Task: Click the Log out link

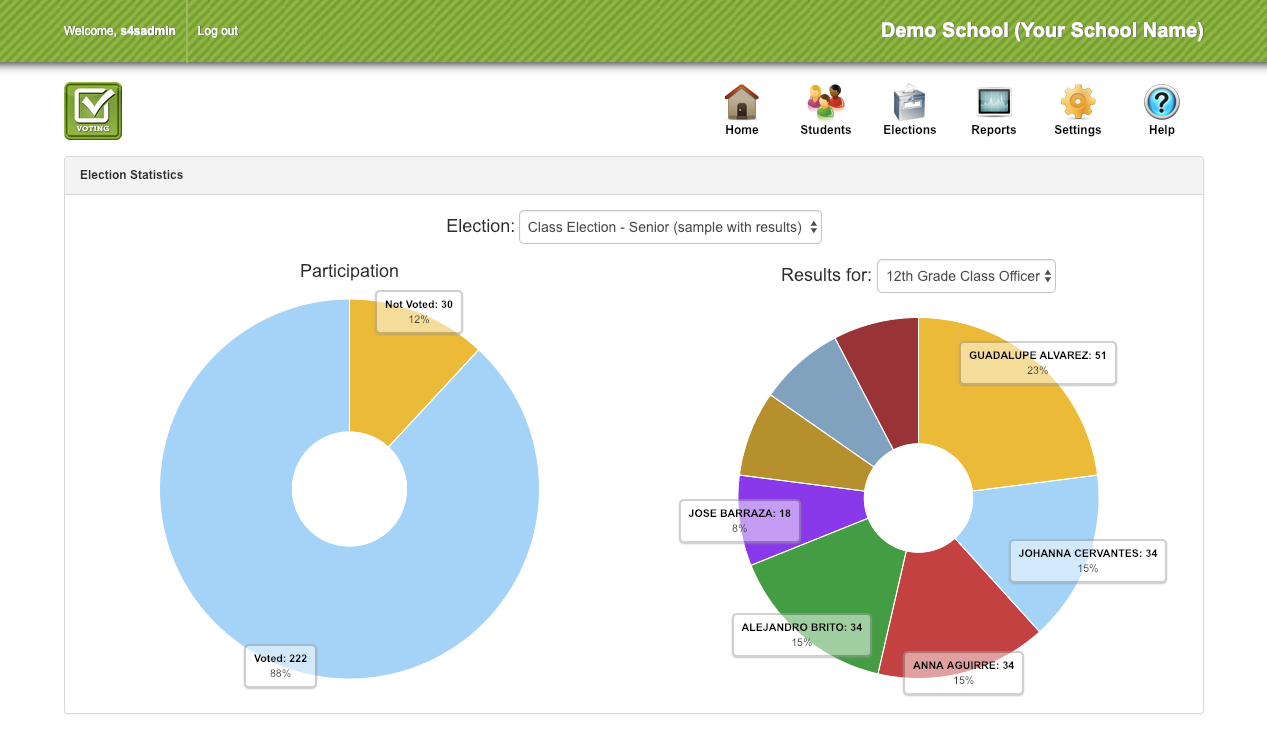Action: tap(217, 31)
